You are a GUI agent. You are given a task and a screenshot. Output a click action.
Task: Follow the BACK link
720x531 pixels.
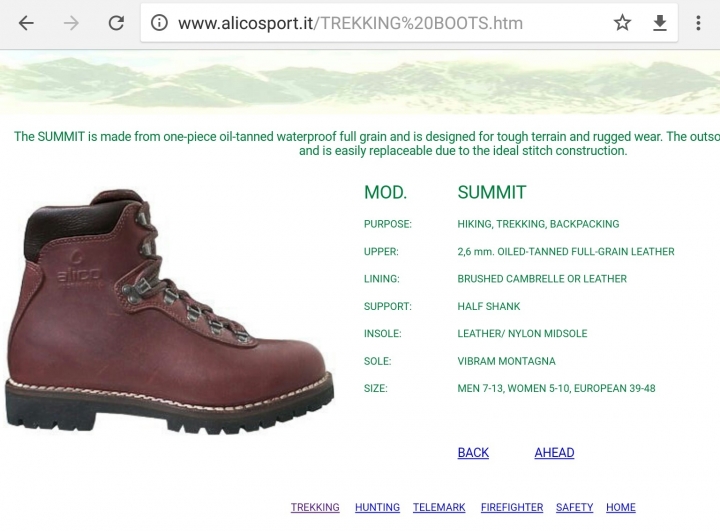pyautogui.click(x=473, y=453)
